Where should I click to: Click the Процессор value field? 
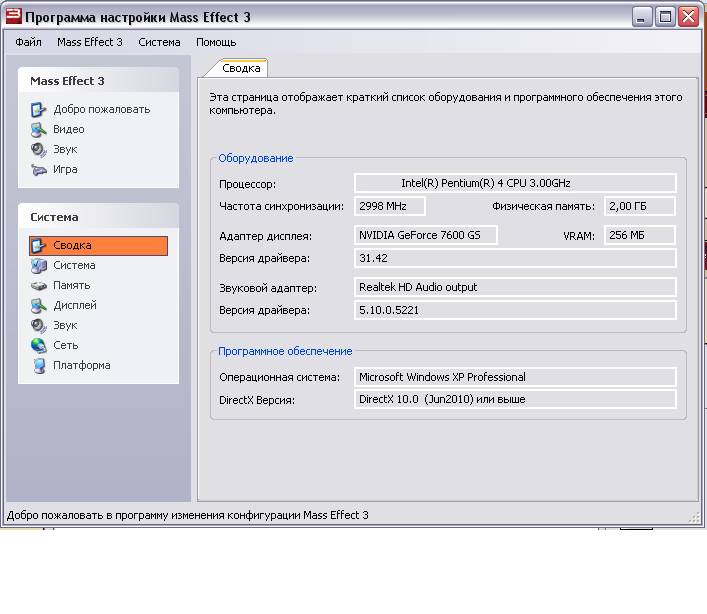(x=515, y=183)
